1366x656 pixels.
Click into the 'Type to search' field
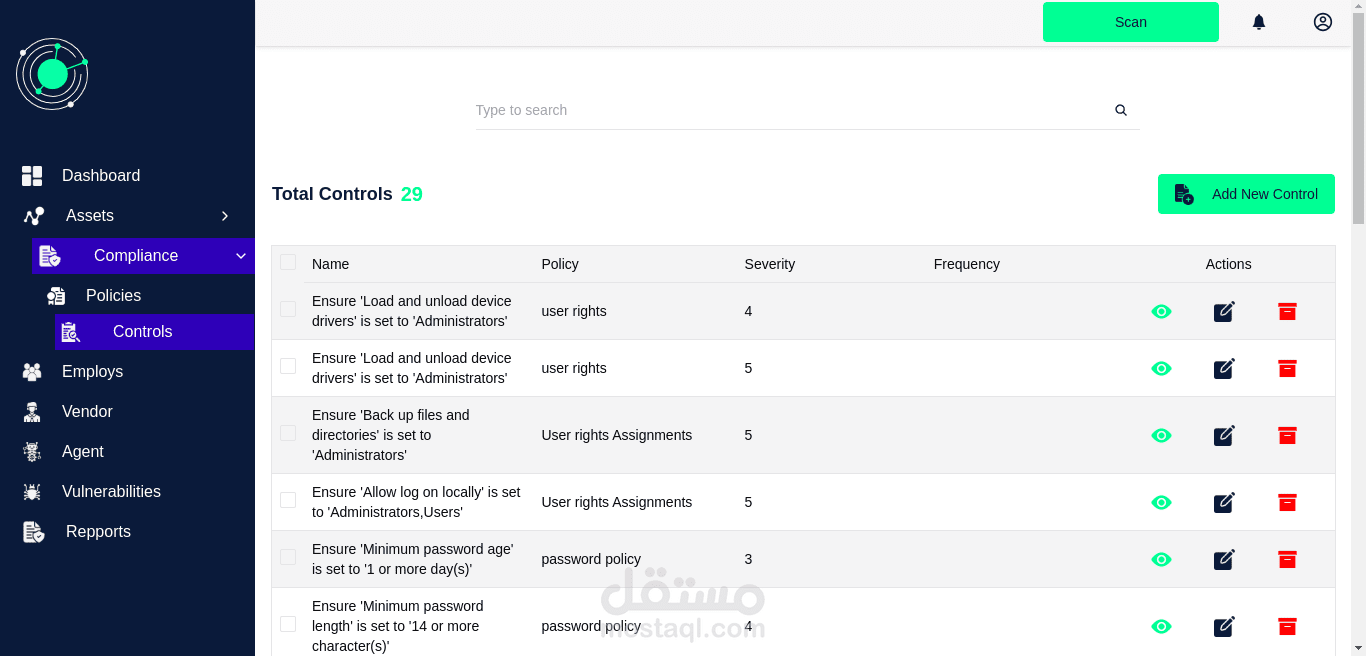tap(790, 110)
